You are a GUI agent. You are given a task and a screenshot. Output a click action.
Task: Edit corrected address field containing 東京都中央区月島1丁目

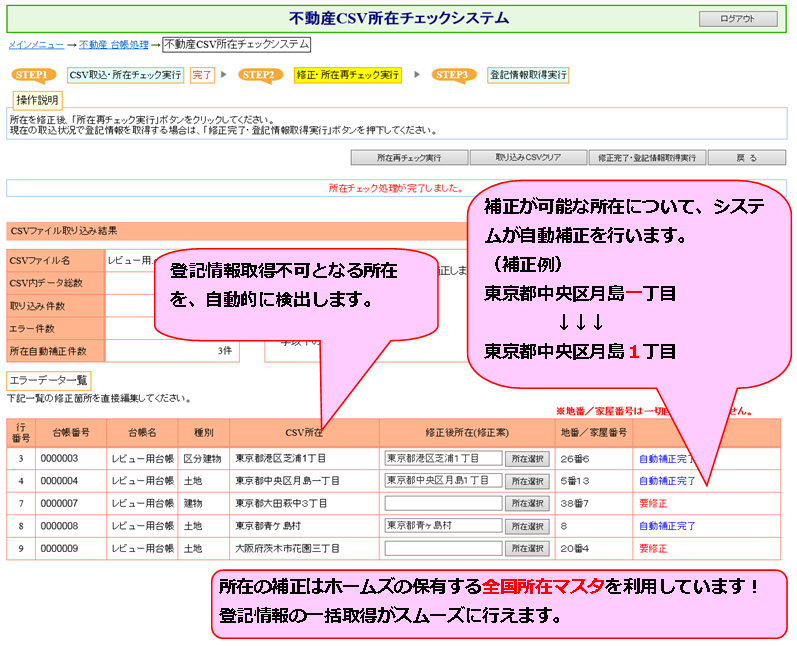point(443,481)
